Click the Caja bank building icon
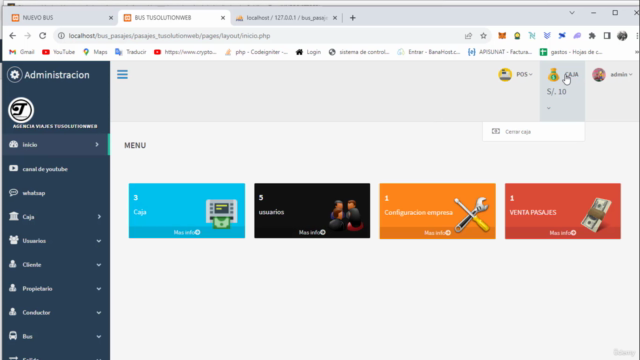640x360 pixels. pyautogui.click(x=13, y=216)
